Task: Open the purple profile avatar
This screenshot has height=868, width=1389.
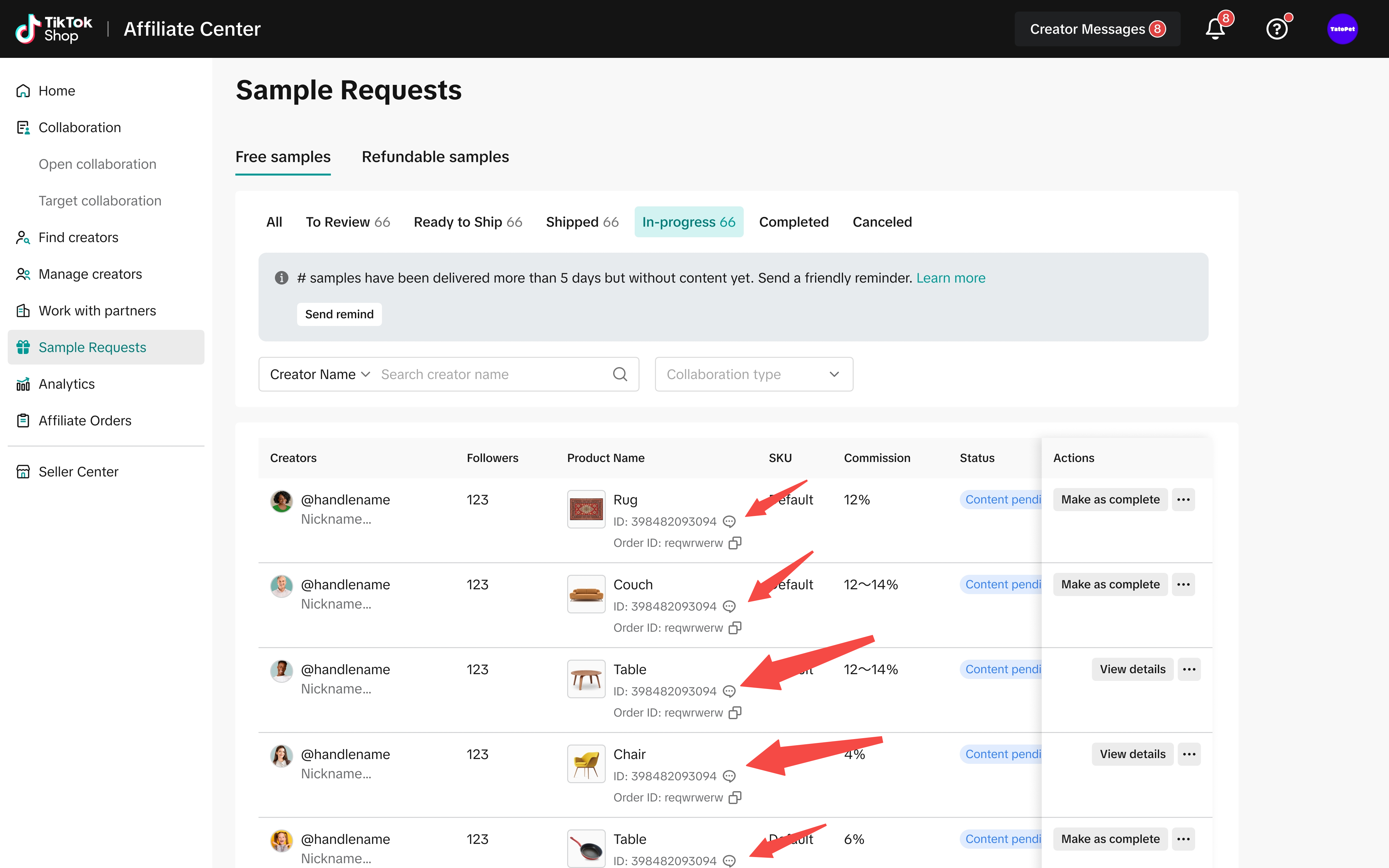Action: tap(1342, 29)
